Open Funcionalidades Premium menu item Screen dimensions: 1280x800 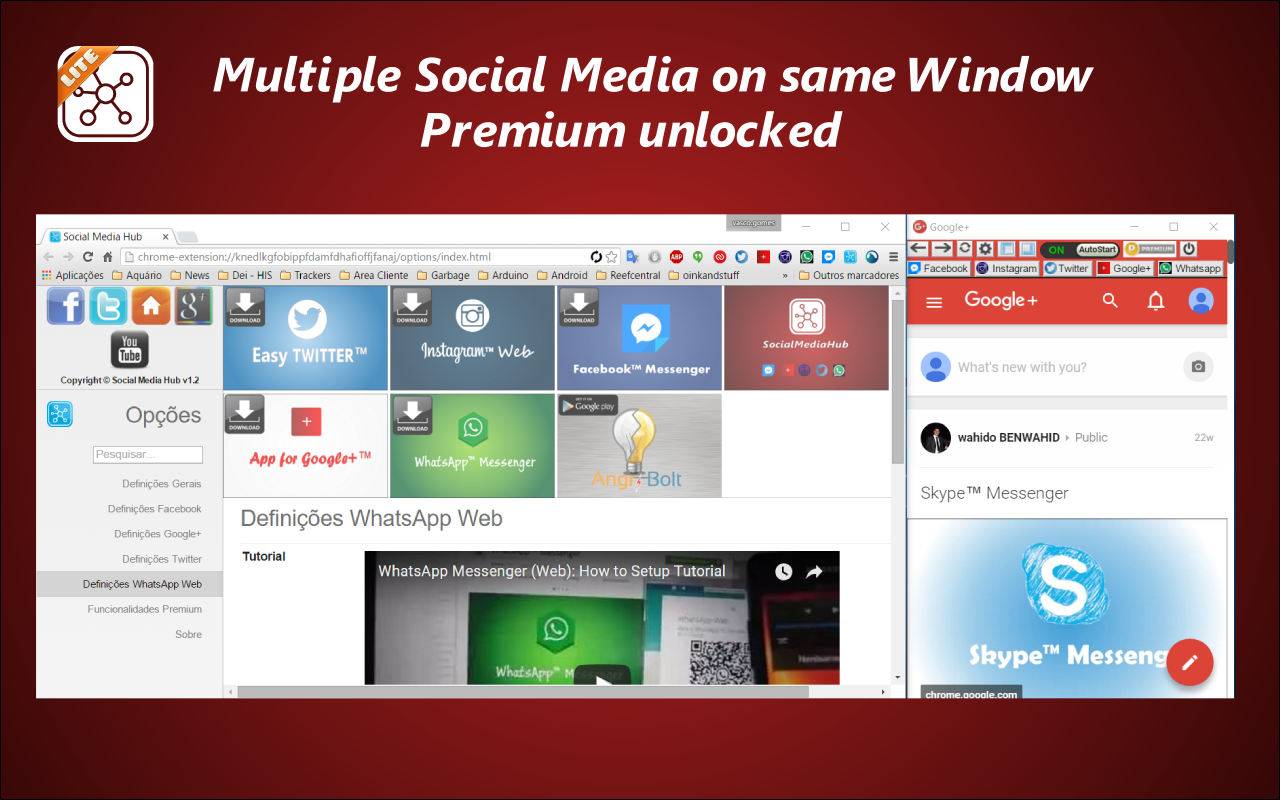click(x=145, y=609)
